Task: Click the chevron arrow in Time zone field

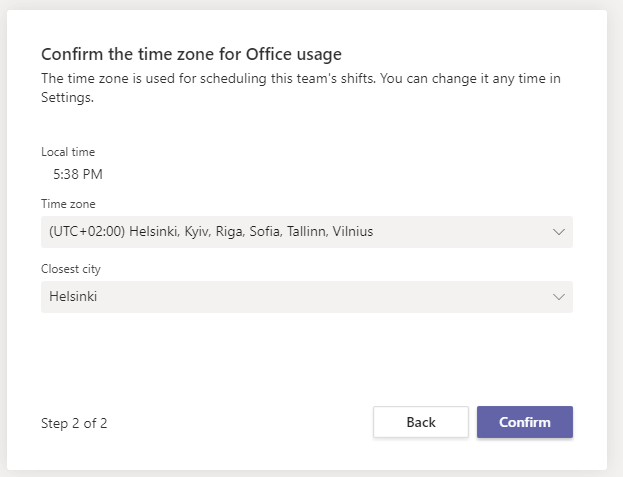Action: point(558,232)
